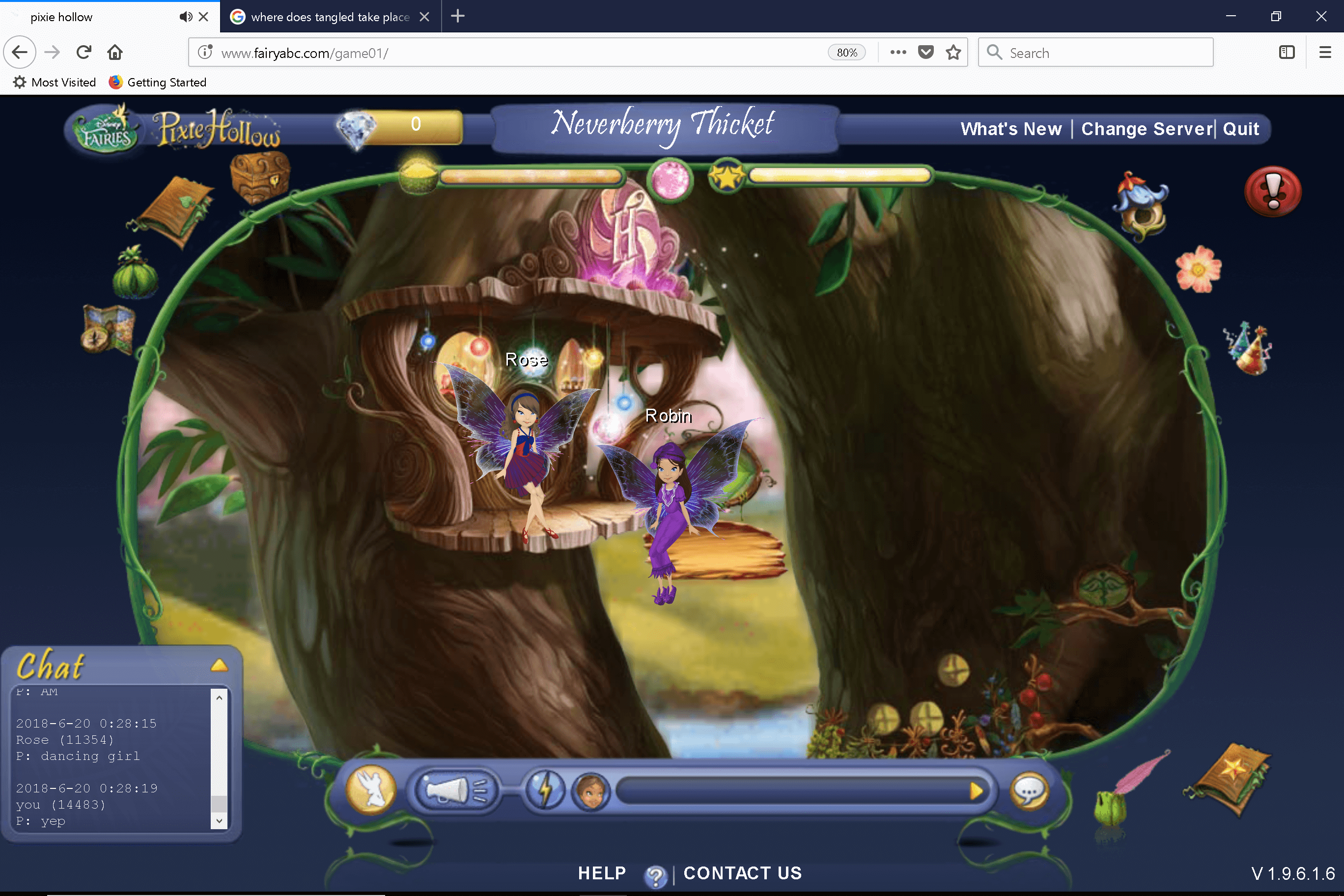The image size is (1344, 896).
Task: Open the folded map icon
Action: click(x=108, y=330)
